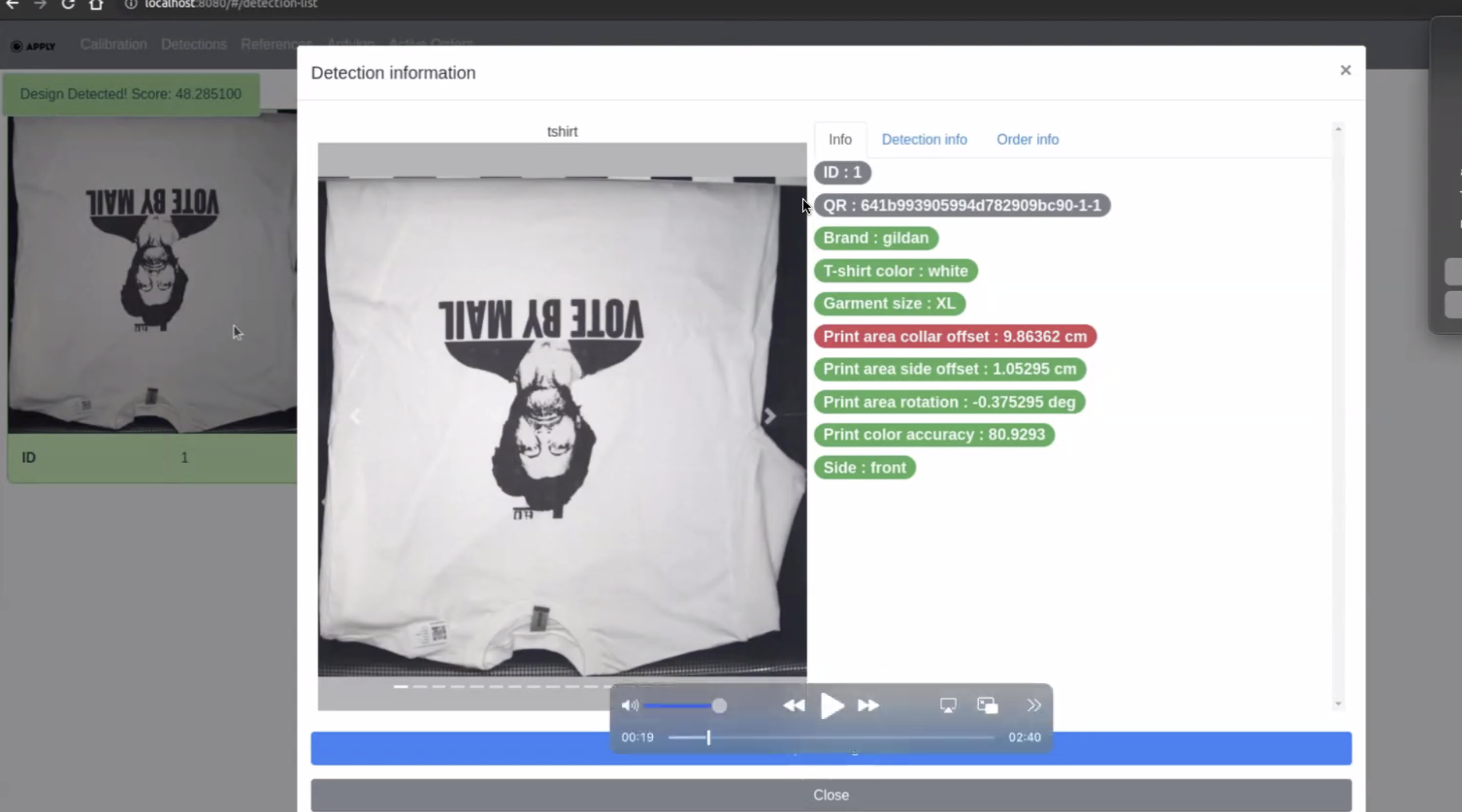Click the info panel scrollbar up arrow
Image resolution: width=1462 pixels, height=812 pixels.
(x=1338, y=129)
